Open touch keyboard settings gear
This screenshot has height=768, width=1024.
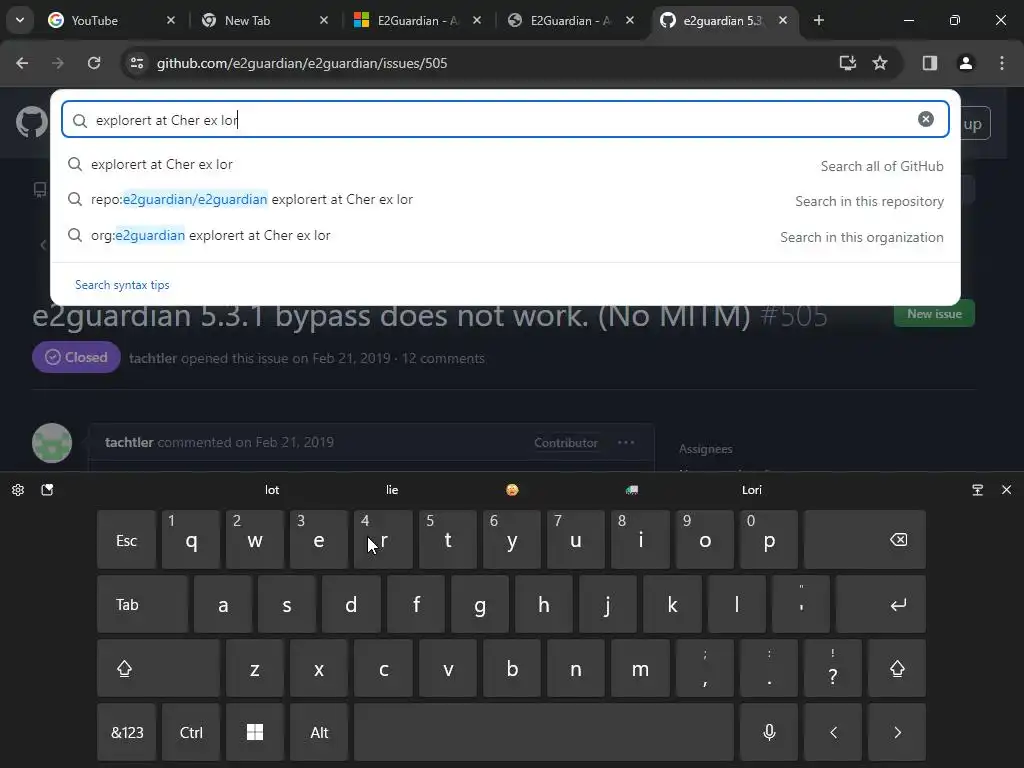[x=18, y=490]
